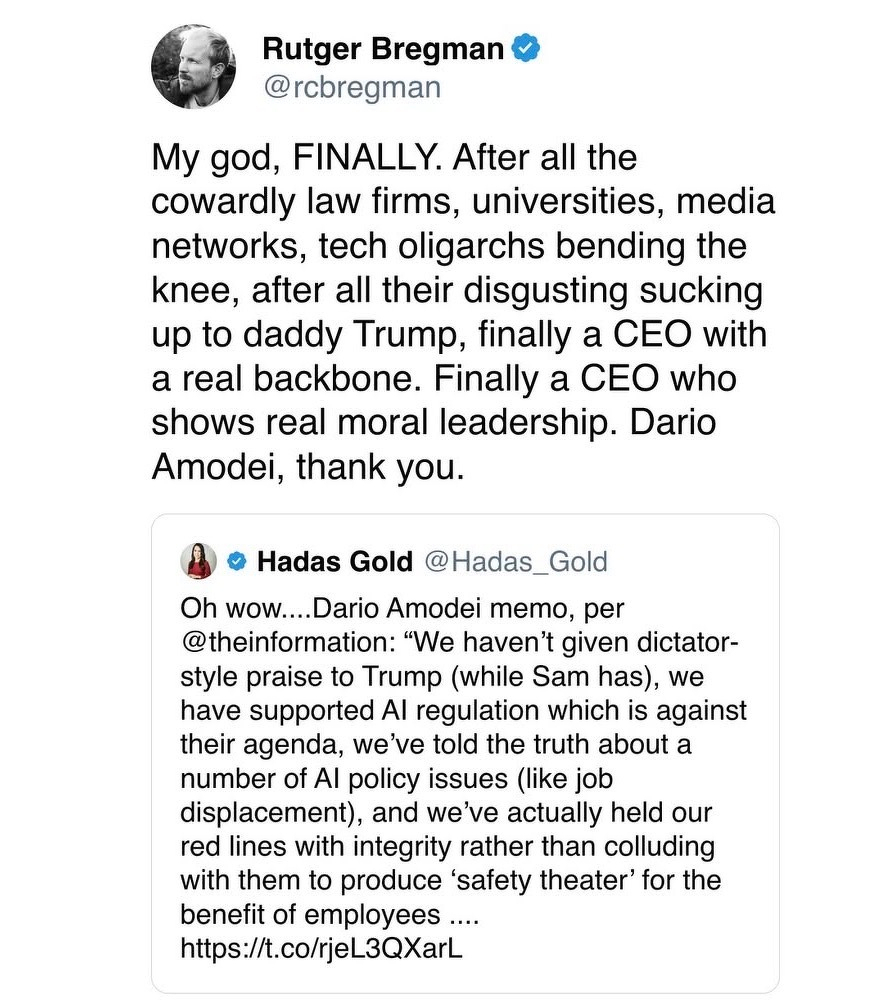The width and height of the screenshot is (880, 1004).
Task: Click Rutger Bregman's display name
Action: click(x=383, y=47)
